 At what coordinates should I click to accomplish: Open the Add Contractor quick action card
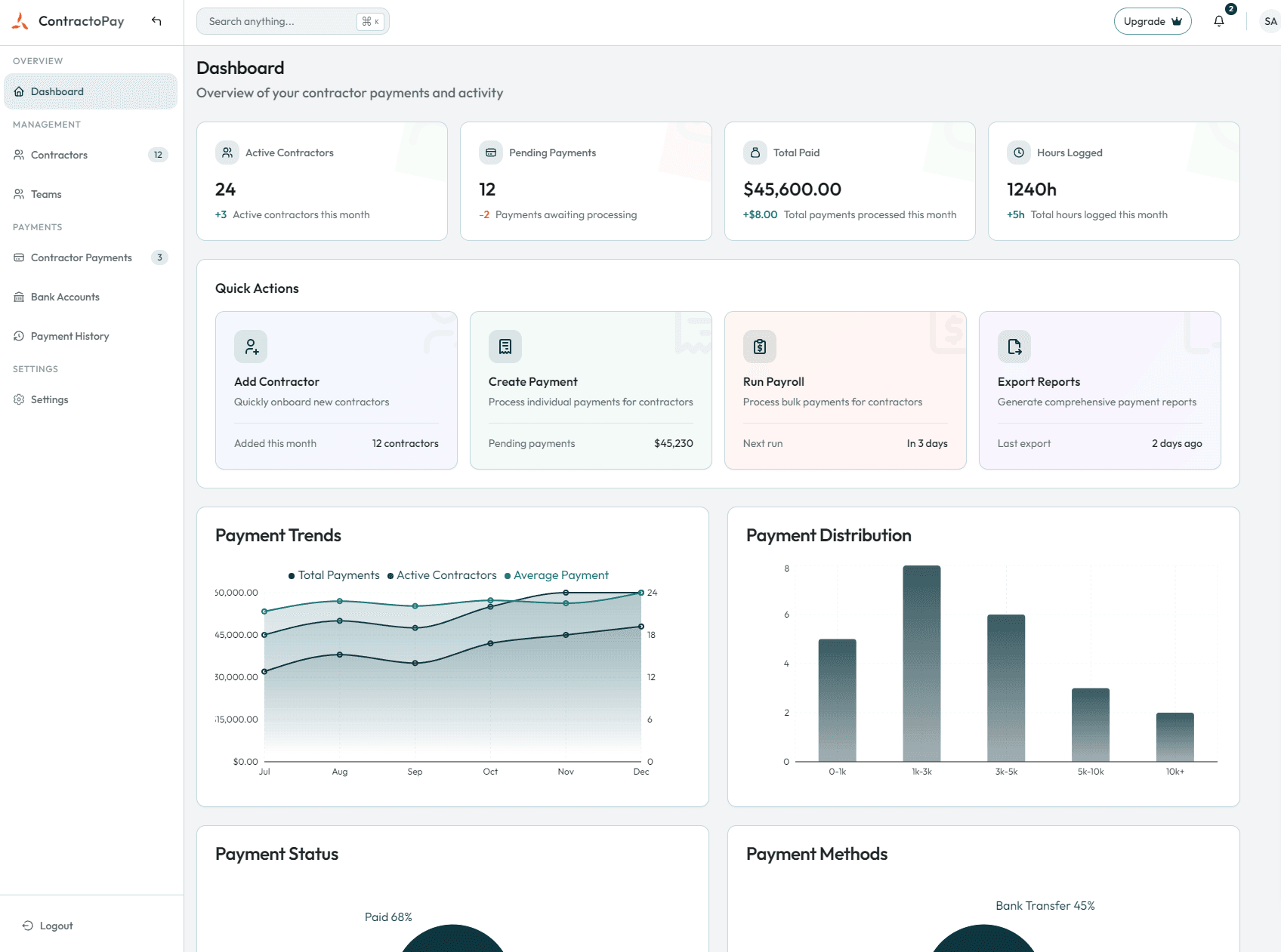point(336,390)
